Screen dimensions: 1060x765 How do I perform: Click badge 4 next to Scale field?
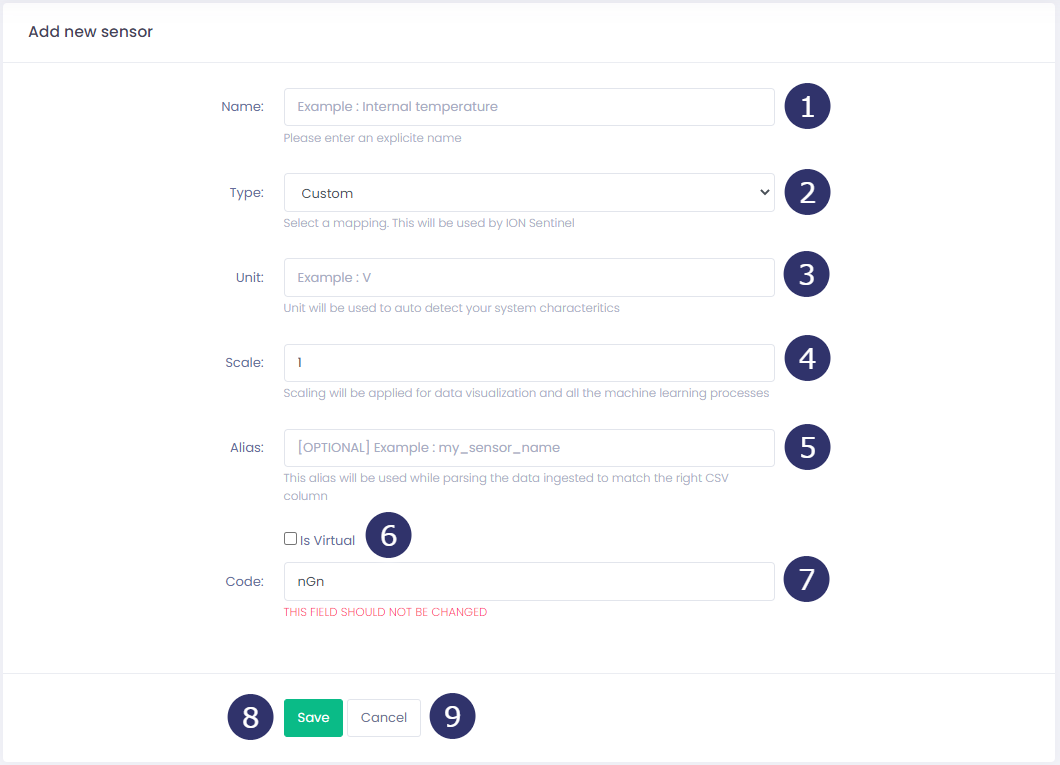(x=807, y=362)
